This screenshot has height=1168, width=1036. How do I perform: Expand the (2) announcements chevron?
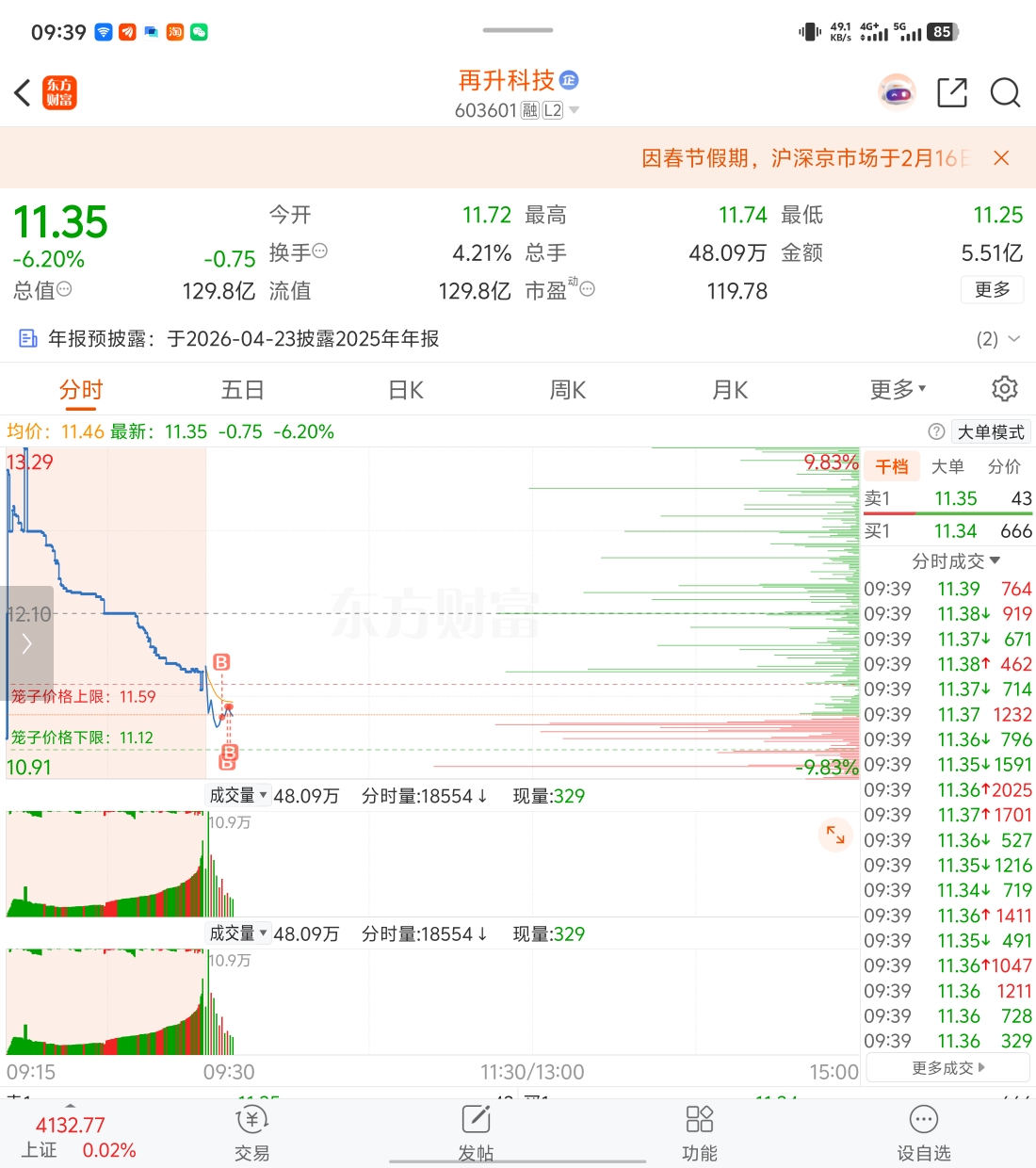pyautogui.click(x=1014, y=338)
